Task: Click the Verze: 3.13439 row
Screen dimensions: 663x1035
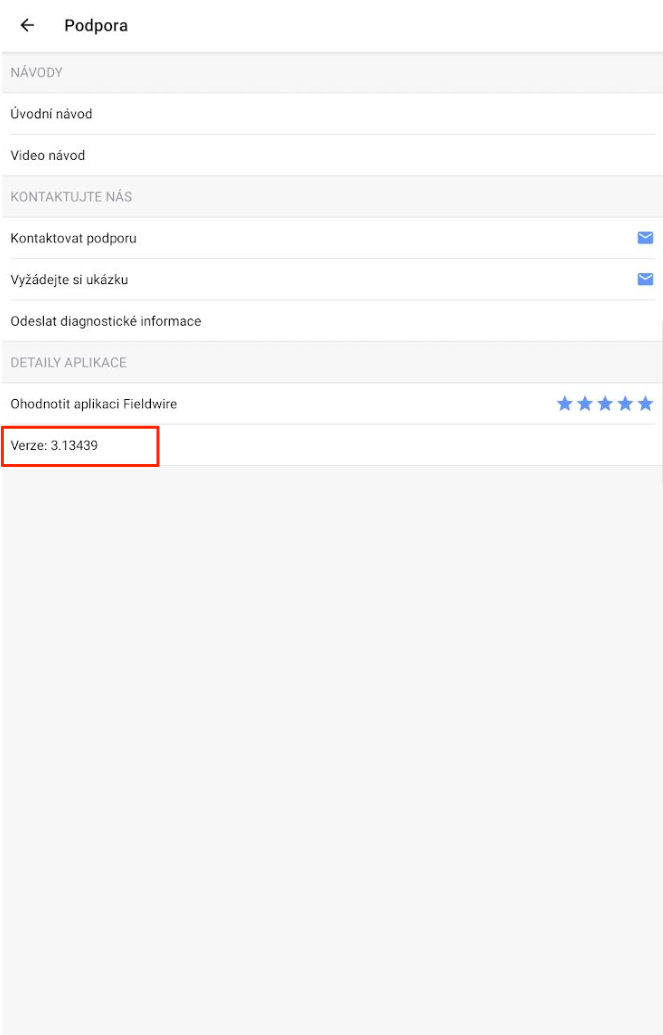Action: 55,445
